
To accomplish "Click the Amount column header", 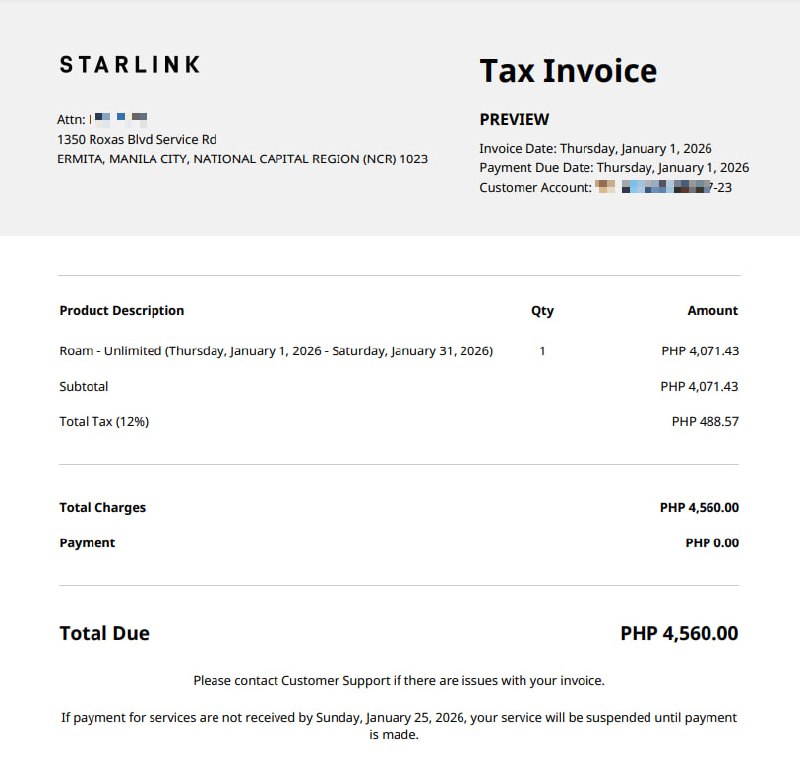I will coord(712,311).
